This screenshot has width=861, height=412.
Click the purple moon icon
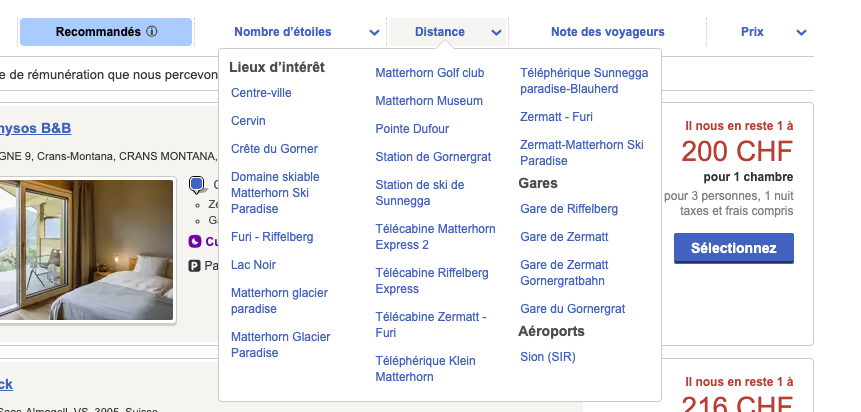click(195, 241)
